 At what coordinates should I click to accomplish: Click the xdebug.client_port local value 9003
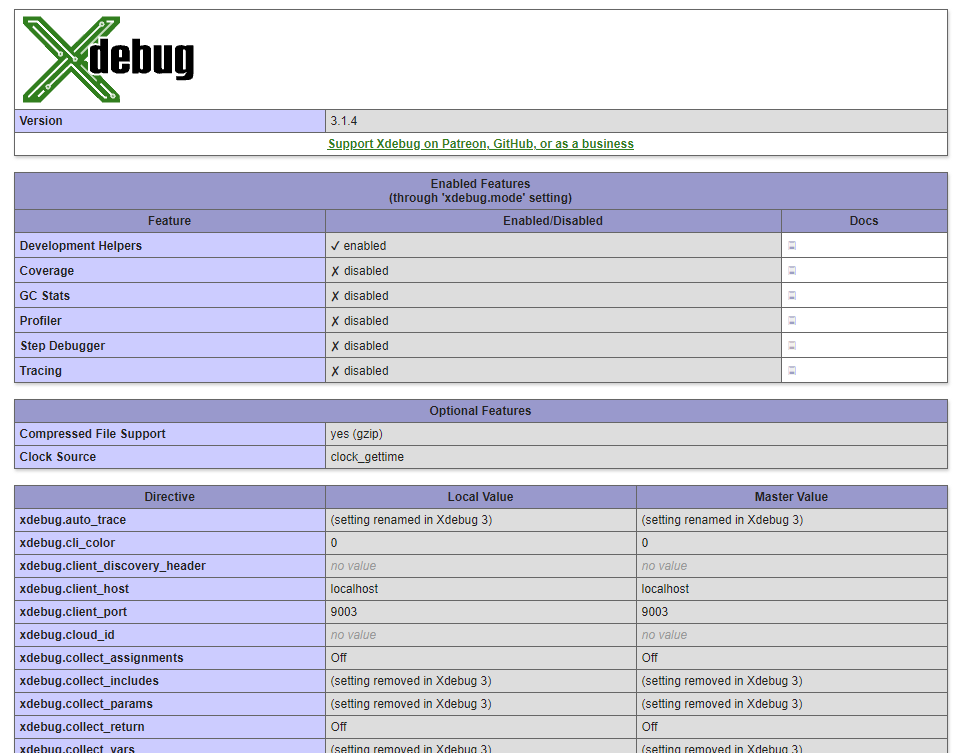click(x=344, y=612)
